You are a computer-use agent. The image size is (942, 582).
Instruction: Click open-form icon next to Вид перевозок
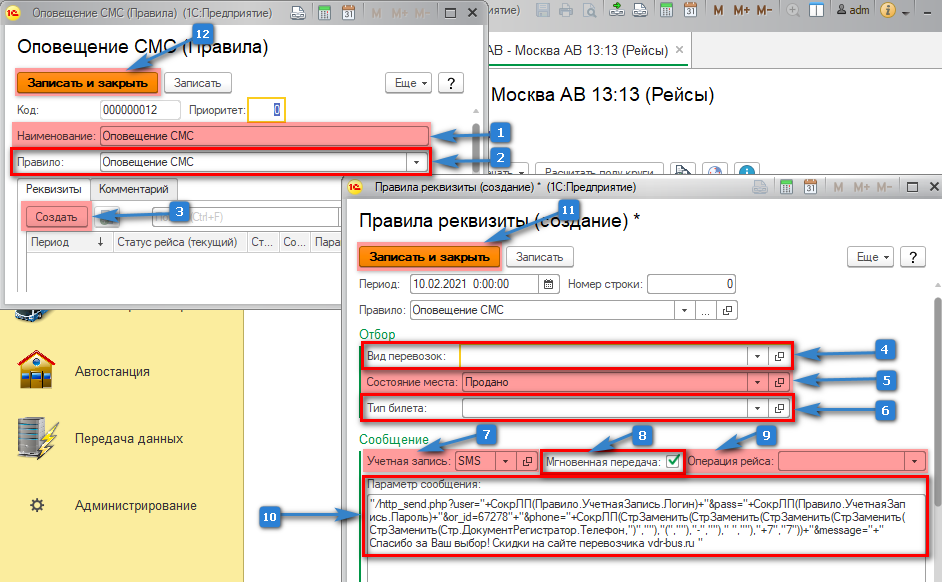(779, 355)
